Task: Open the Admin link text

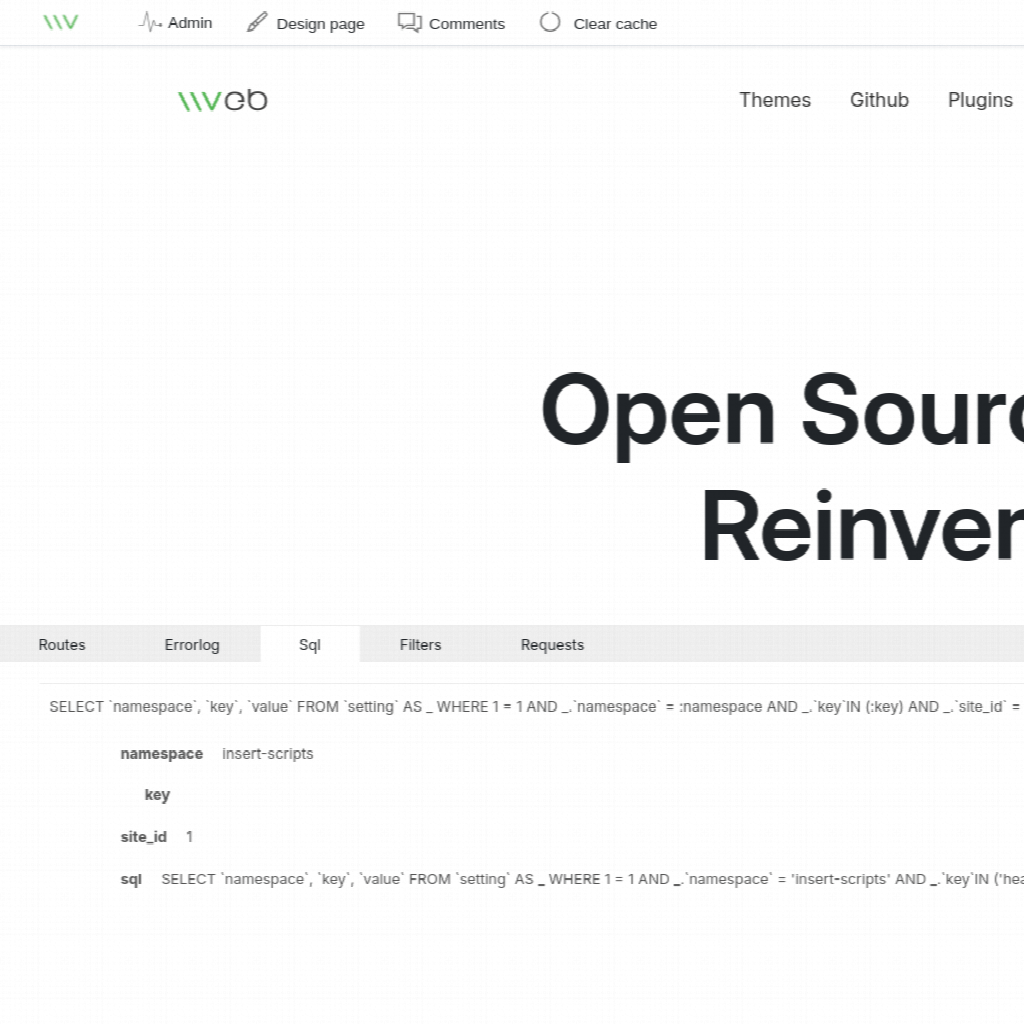Action: tap(190, 23)
